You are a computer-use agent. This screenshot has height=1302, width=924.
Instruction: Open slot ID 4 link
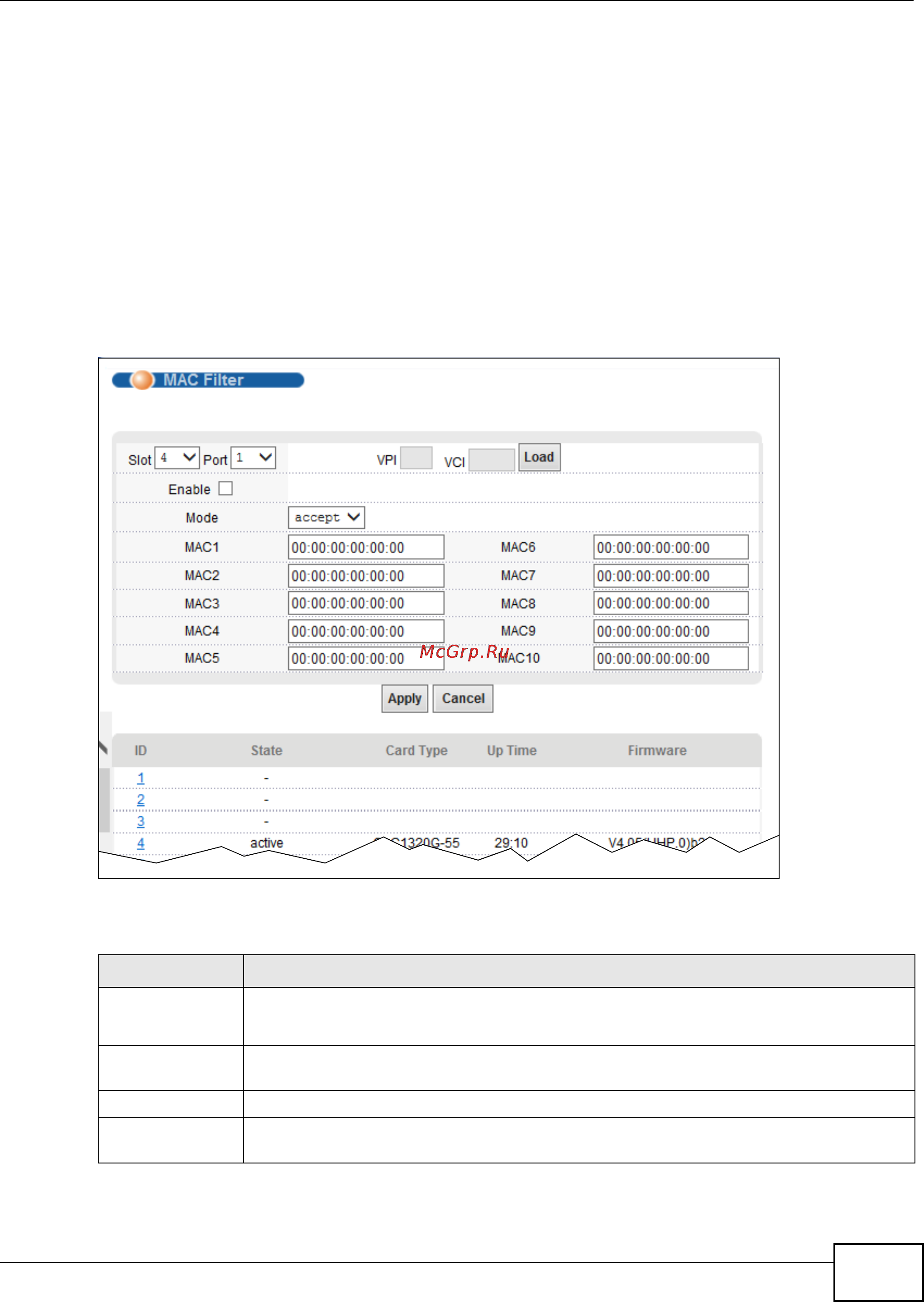140,843
